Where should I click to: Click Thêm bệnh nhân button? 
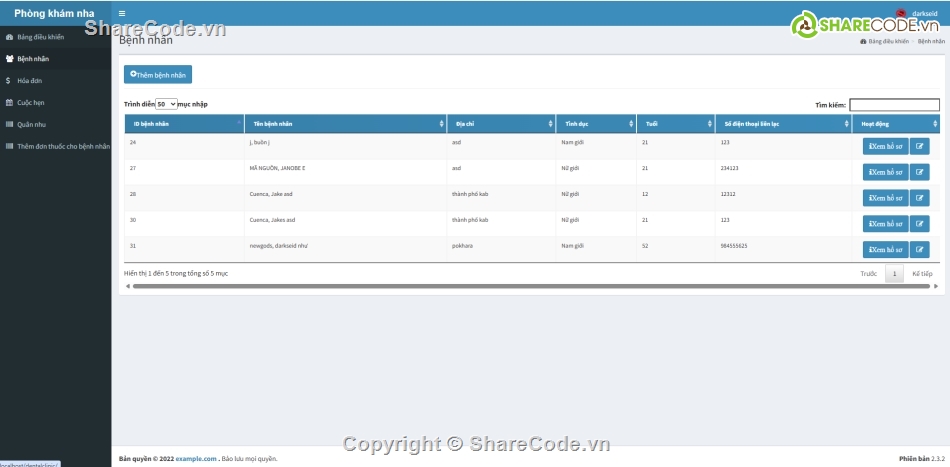click(x=158, y=75)
